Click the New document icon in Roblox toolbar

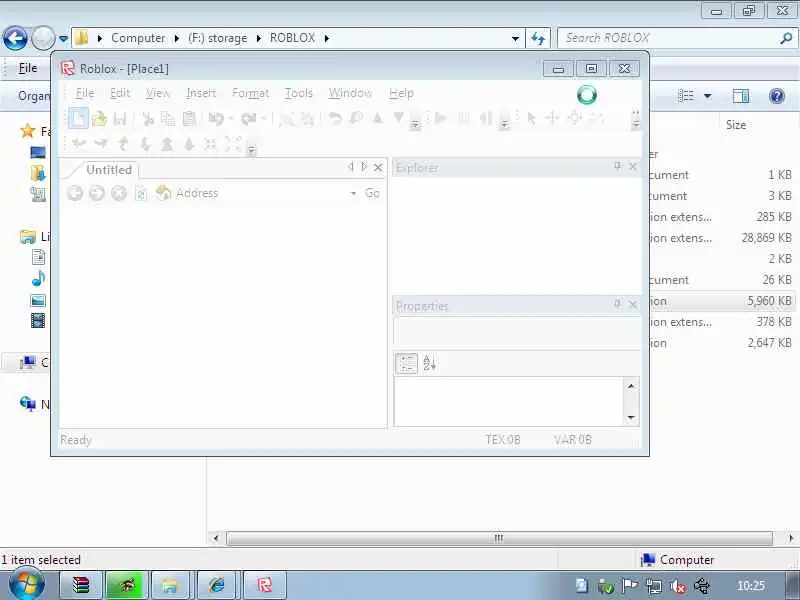(x=78, y=118)
